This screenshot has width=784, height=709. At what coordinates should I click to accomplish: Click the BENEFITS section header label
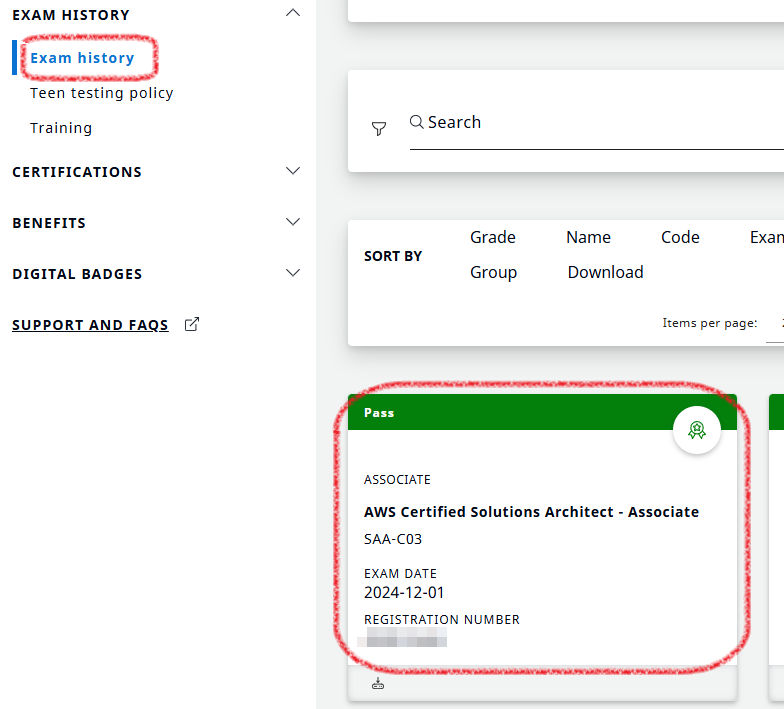point(49,223)
